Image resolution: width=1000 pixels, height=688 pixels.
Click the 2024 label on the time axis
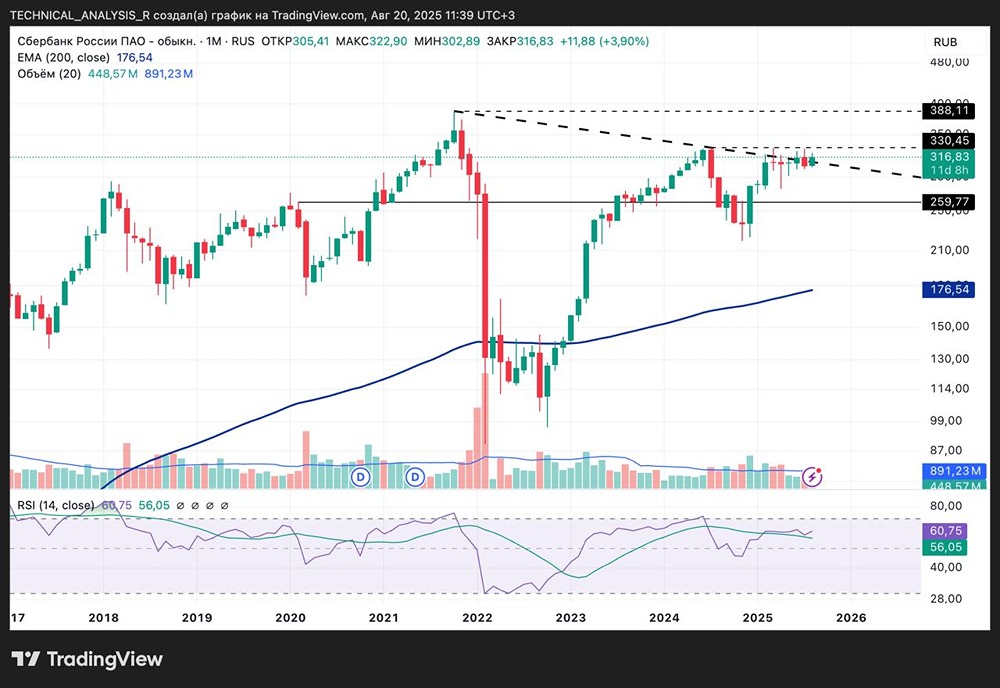(x=665, y=618)
